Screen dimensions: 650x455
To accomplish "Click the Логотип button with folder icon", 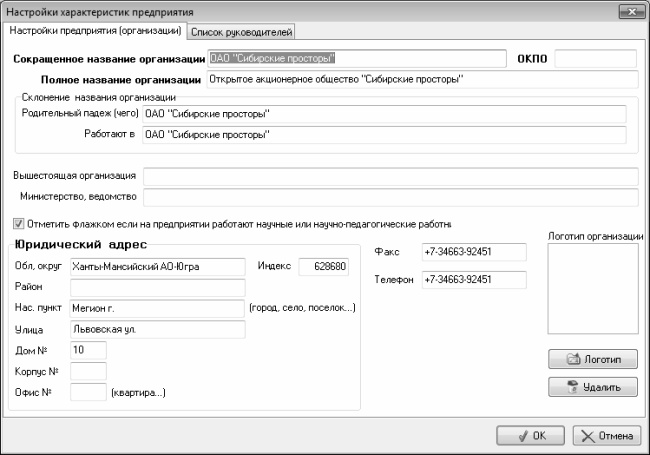I will (592, 359).
